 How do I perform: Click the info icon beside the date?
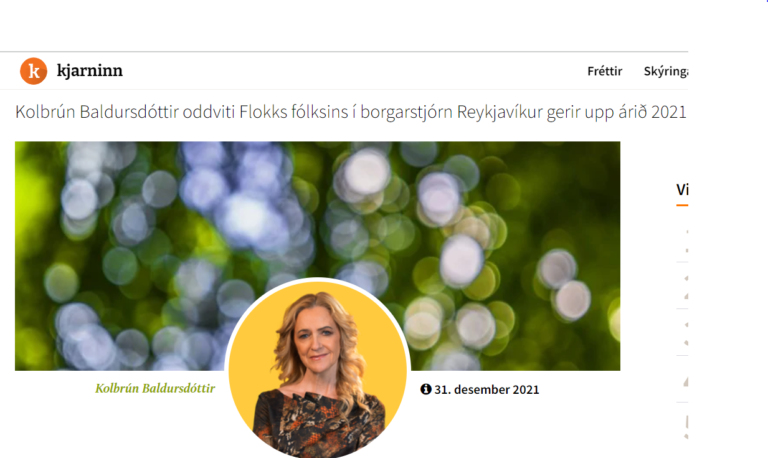pos(426,389)
